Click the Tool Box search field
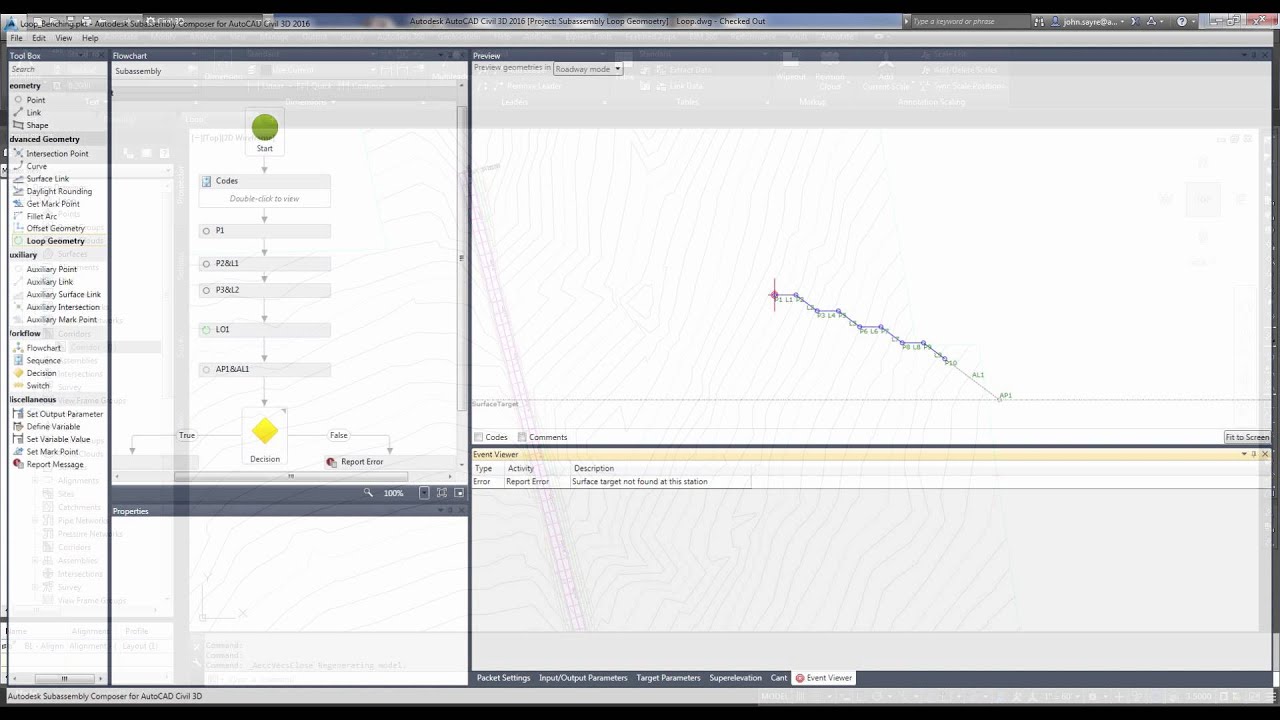This screenshot has height=720, width=1280. 58,69
